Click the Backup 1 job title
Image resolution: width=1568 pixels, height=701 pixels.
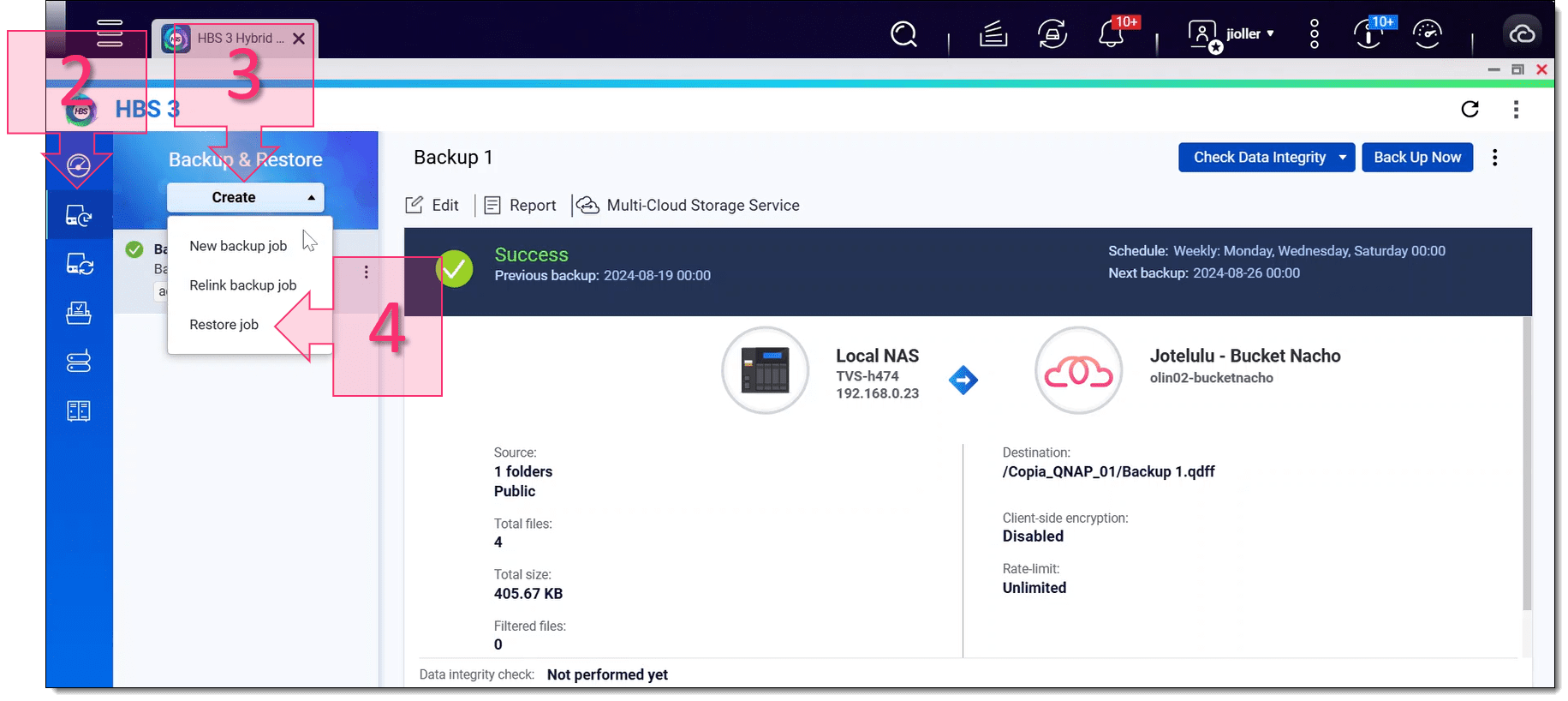453,158
